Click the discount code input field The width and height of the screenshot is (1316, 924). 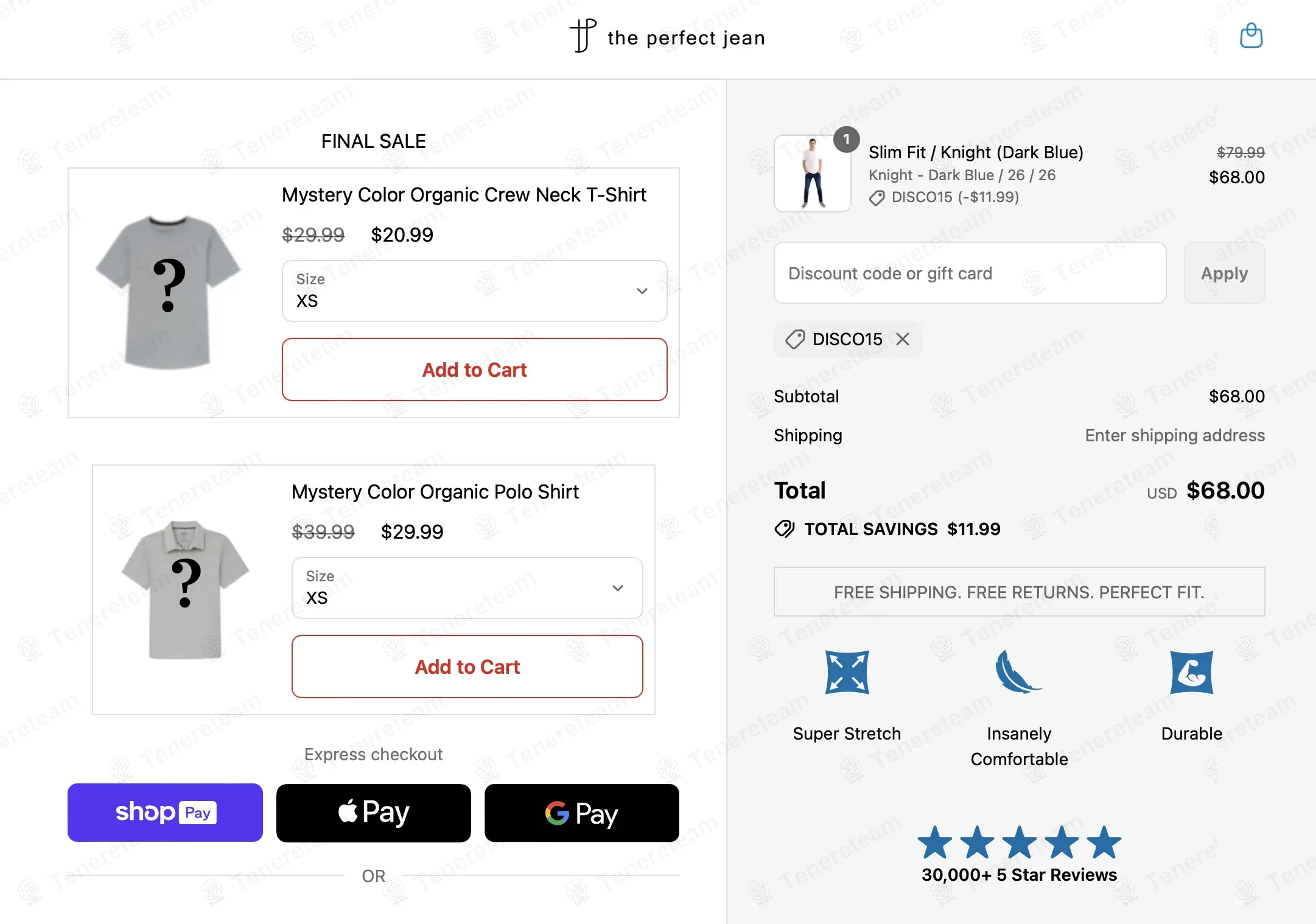970,273
